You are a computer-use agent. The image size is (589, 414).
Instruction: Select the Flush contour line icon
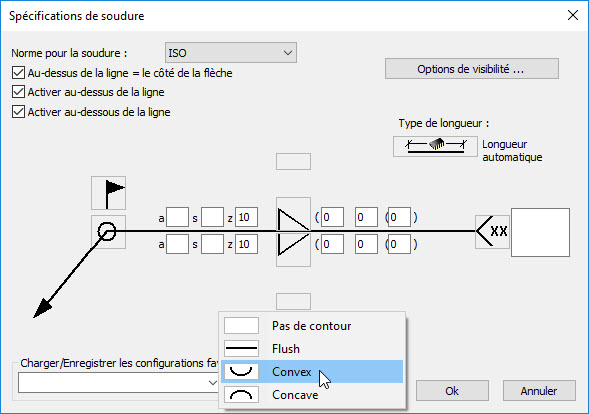click(242, 348)
